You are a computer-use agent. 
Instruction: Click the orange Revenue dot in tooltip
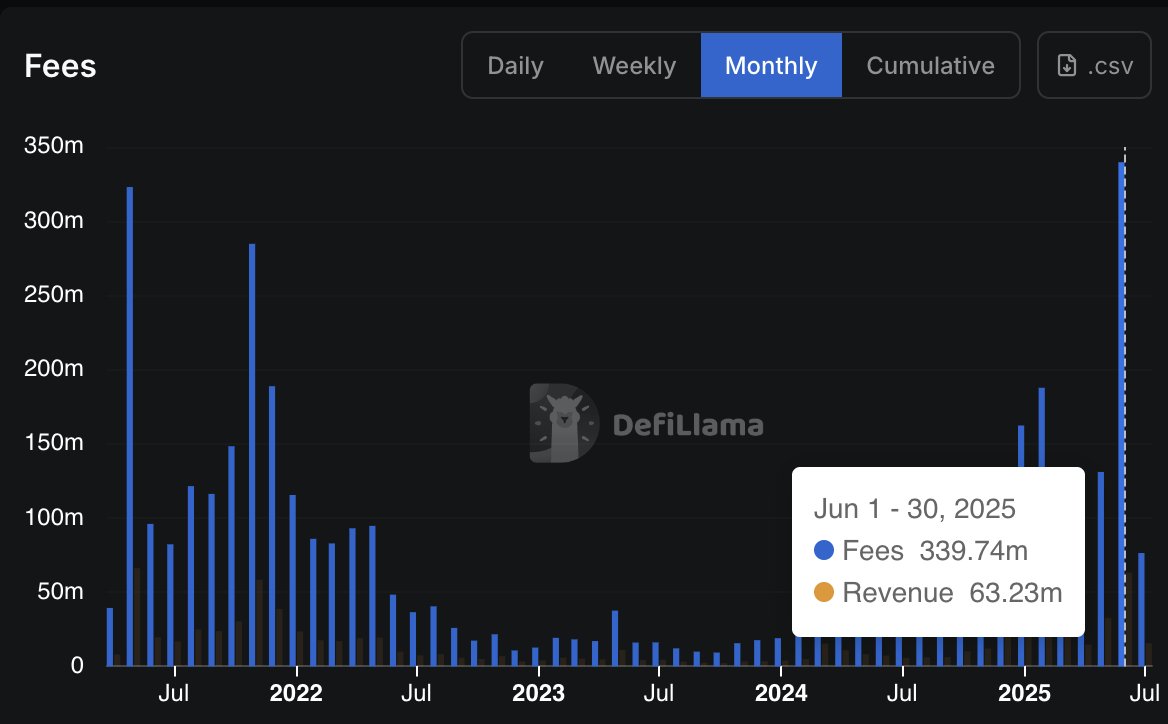tap(824, 592)
